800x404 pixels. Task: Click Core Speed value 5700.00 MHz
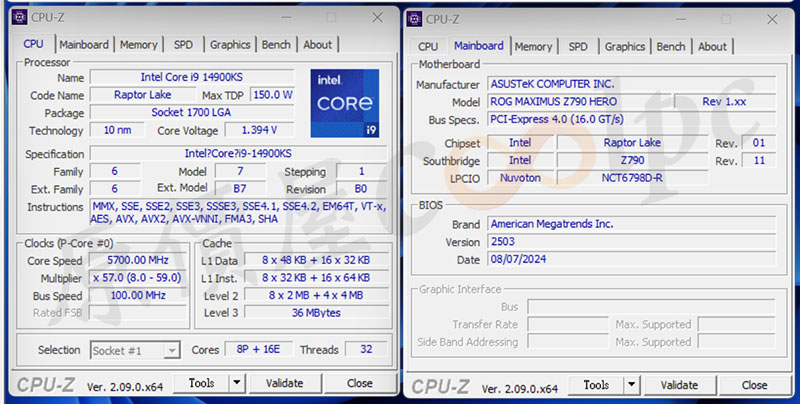(138, 260)
